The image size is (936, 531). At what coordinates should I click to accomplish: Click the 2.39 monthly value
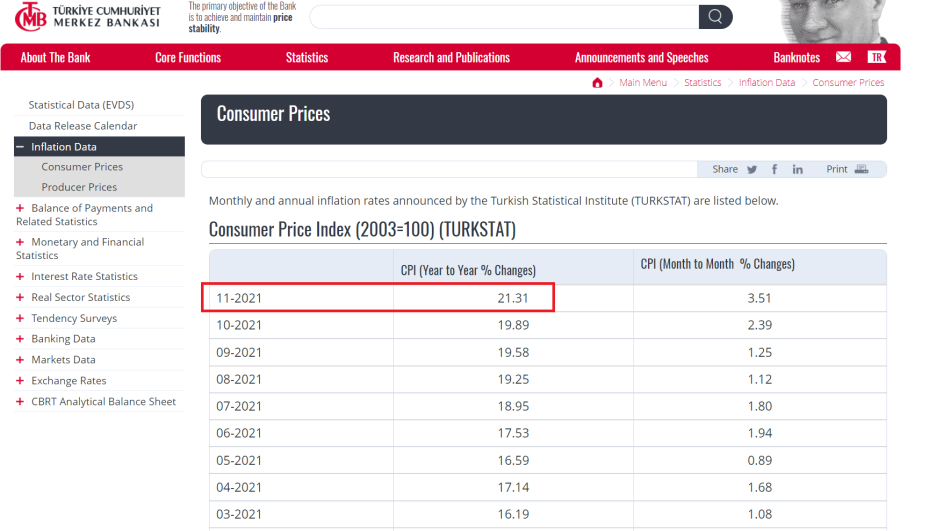click(760, 325)
